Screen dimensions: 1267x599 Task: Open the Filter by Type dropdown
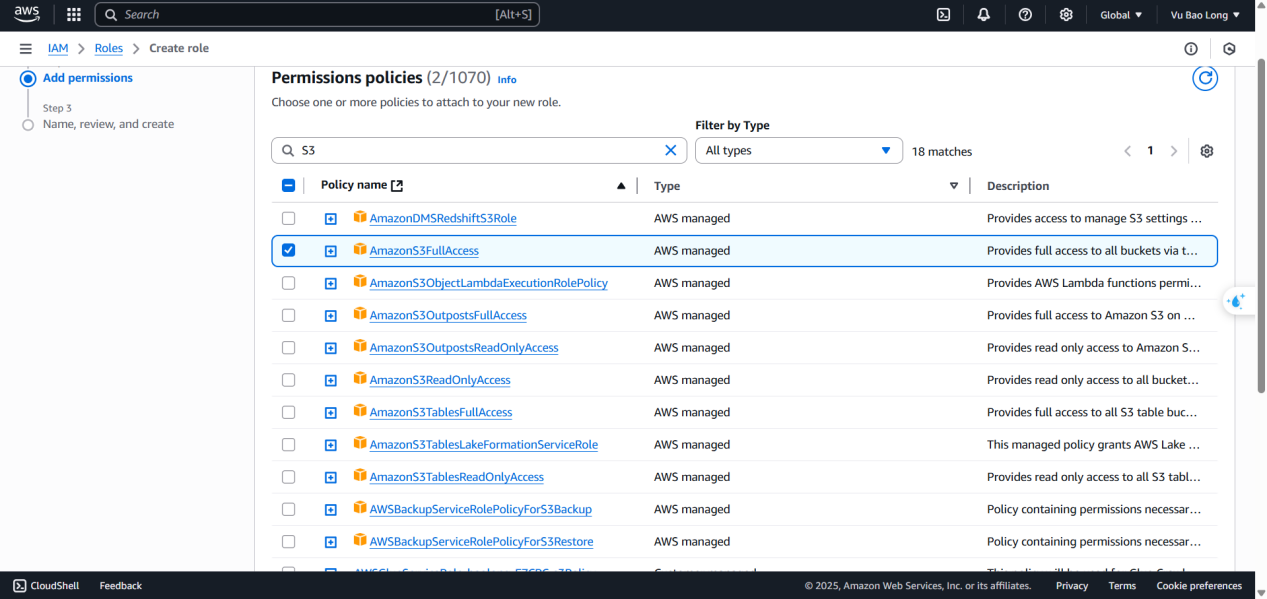coord(799,150)
